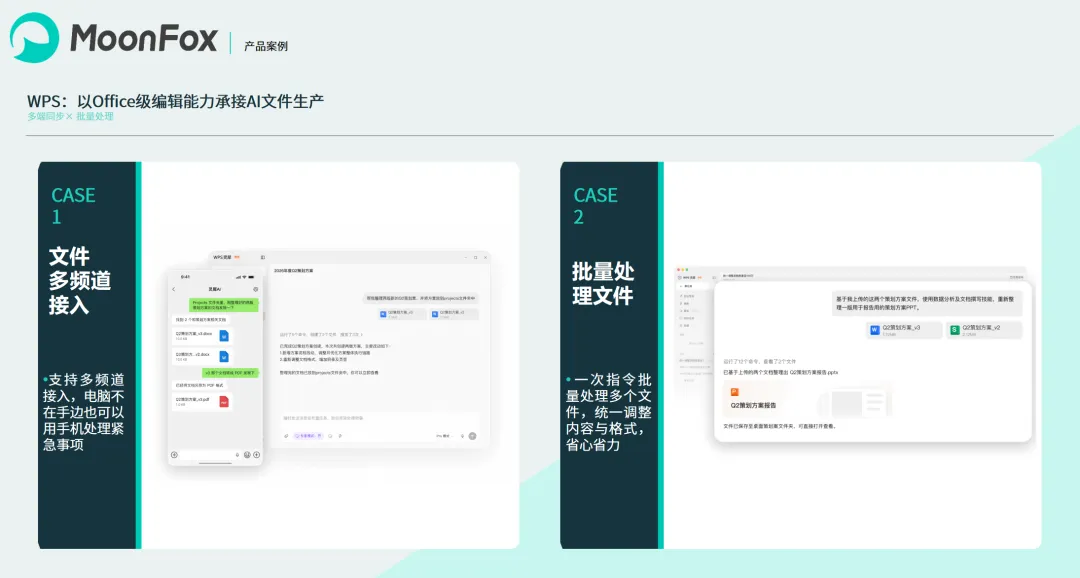Image resolution: width=1080 pixels, height=578 pixels.
Task: Click green PDF request message on phone
Action: coord(229,373)
